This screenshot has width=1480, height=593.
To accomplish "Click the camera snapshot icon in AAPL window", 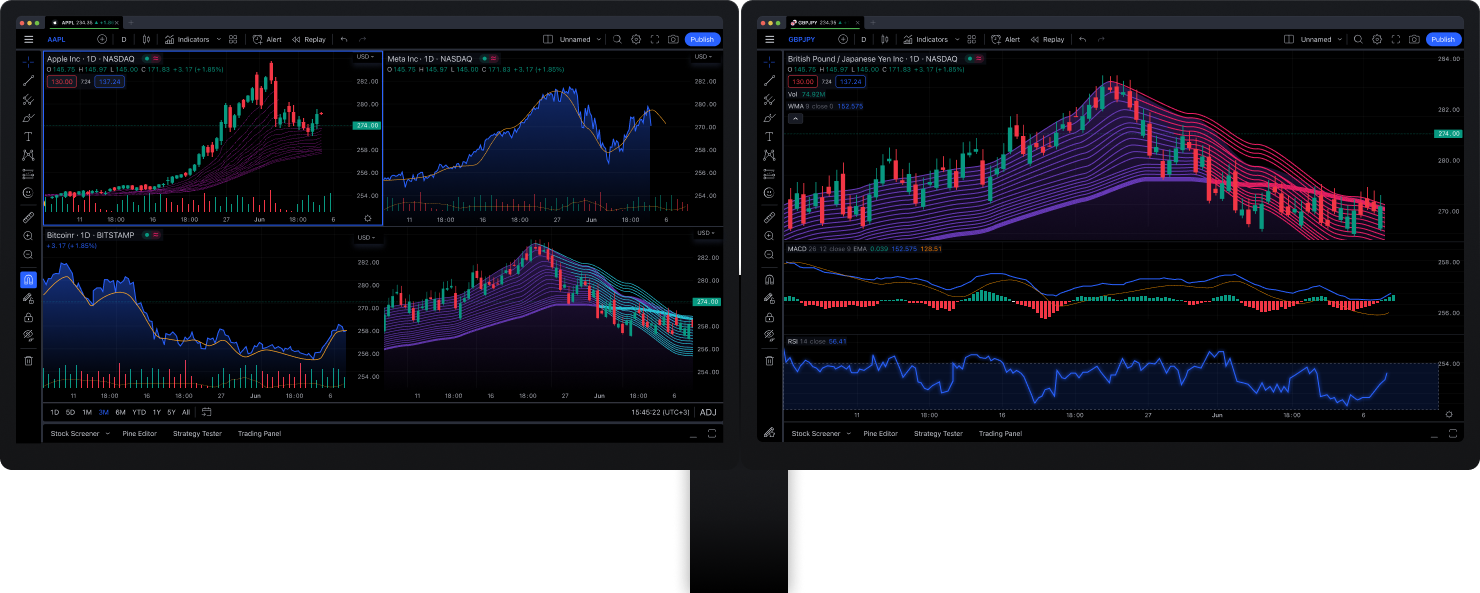I will coord(673,39).
